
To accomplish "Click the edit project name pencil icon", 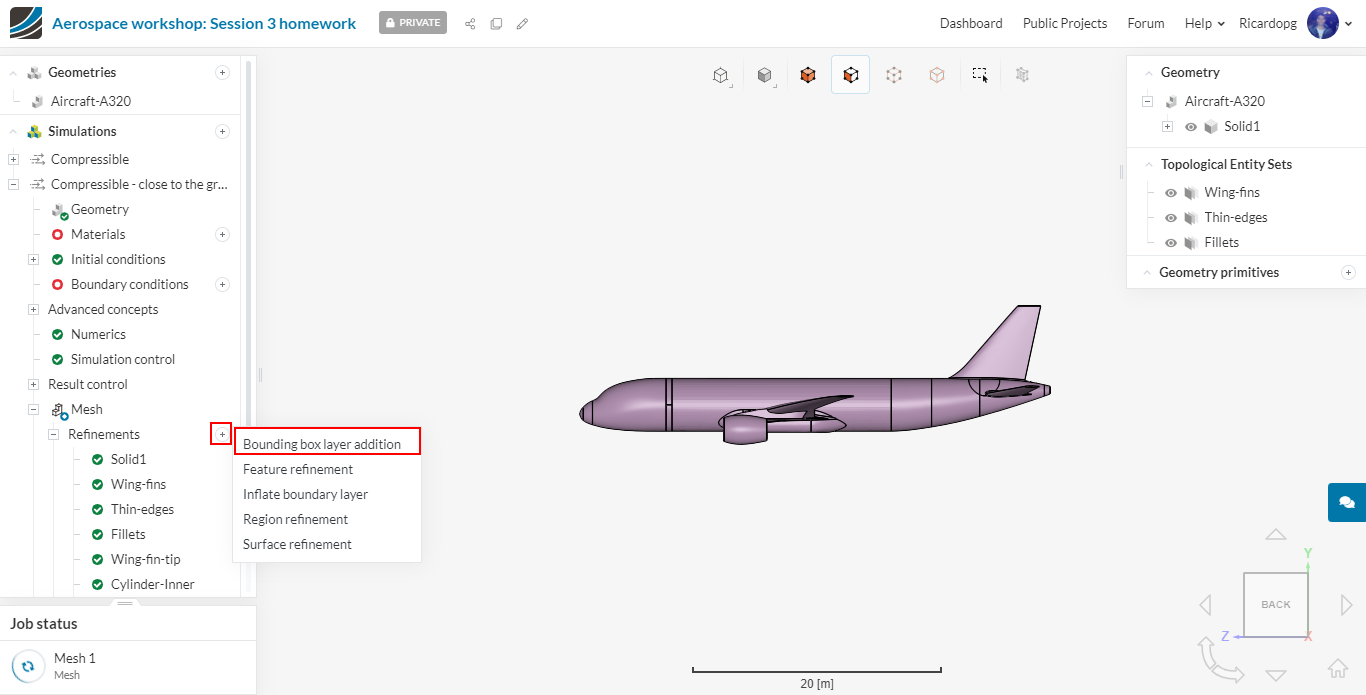I will [522, 23].
